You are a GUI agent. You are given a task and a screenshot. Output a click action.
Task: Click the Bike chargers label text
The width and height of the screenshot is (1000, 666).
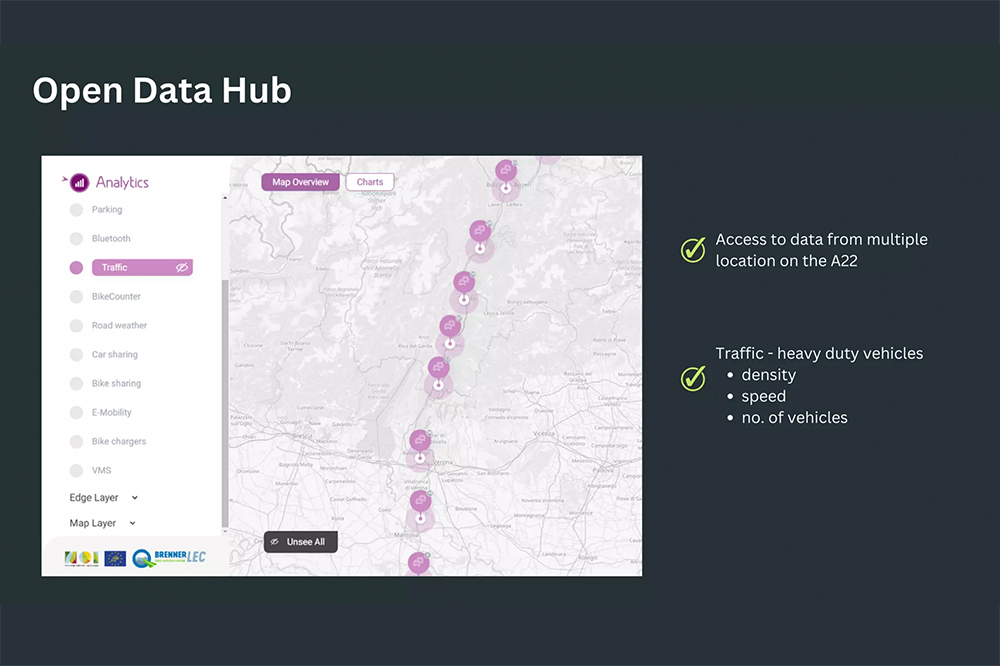[x=119, y=441]
